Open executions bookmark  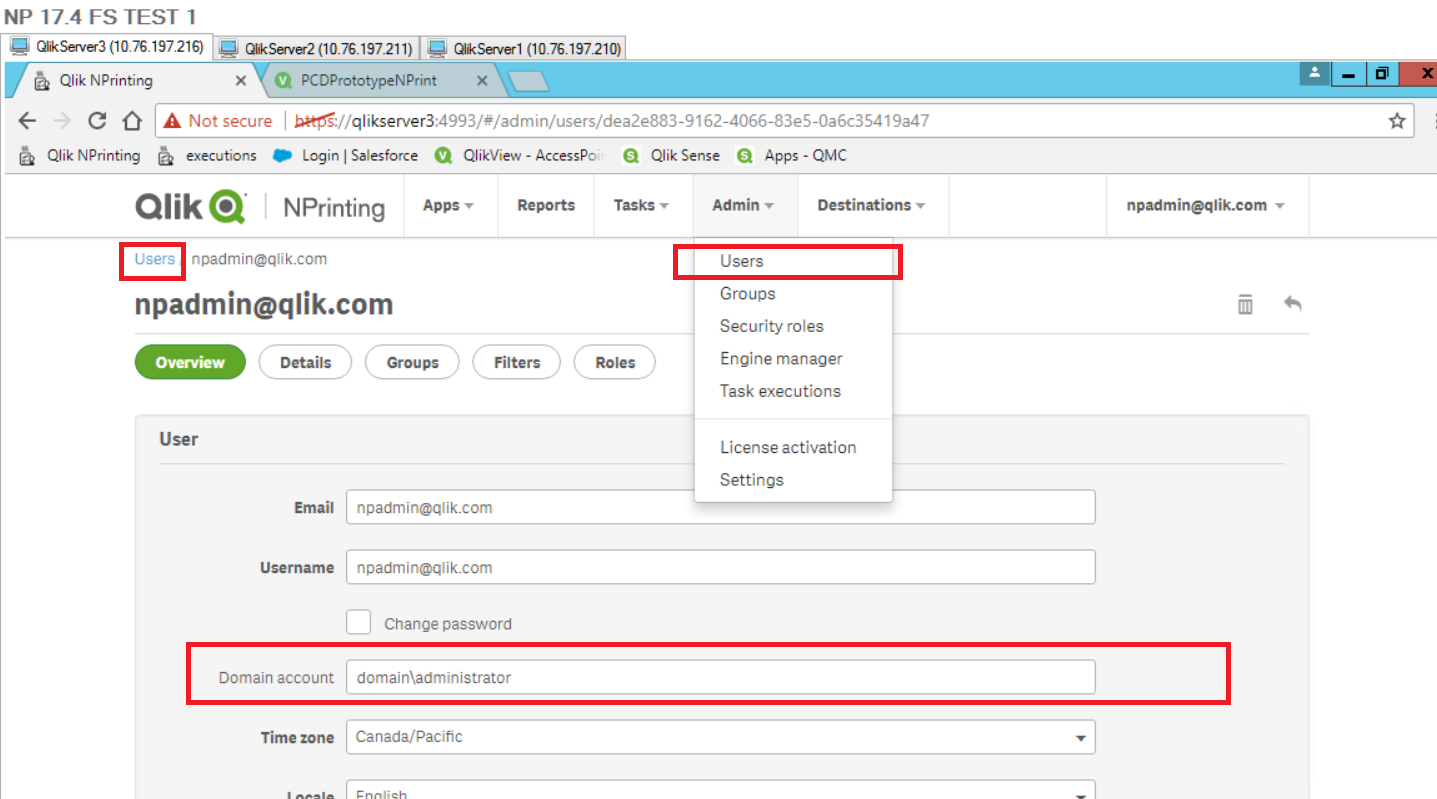(207, 156)
